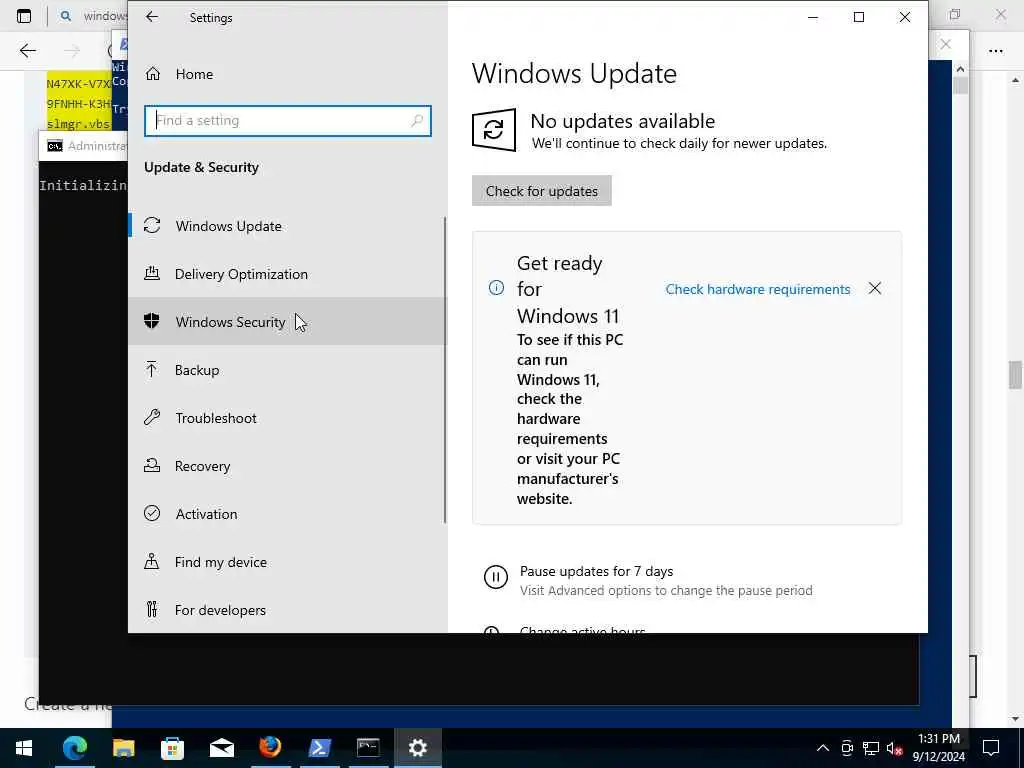Click the Delivery Optimization icon
This screenshot has height=768, width=1024.
coord(152,273)
